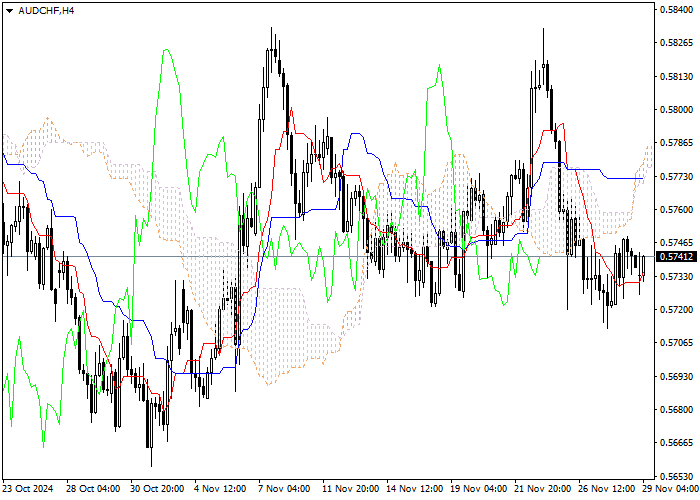The image size is (700, 500).
Task: Select the 11 Nov 20:00 time label
Action: (x=350, y=489)
